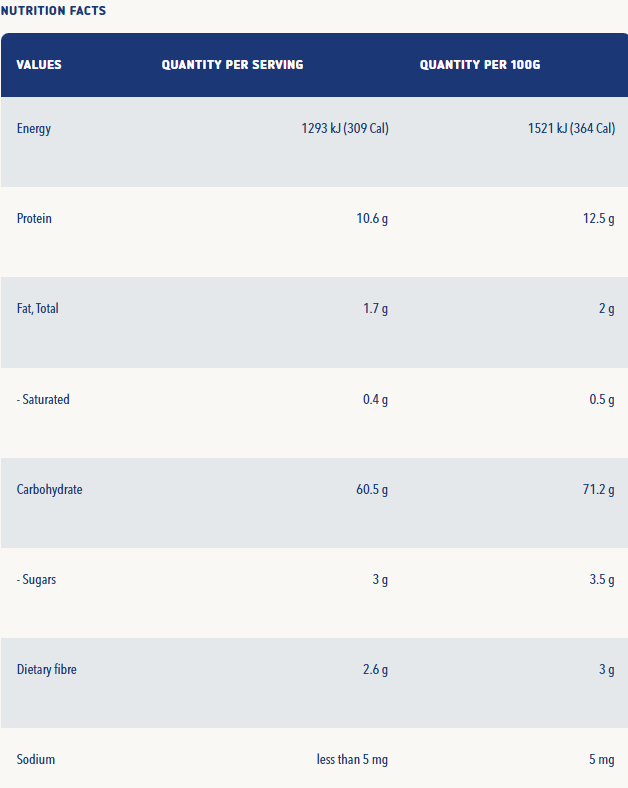This screenshot has height=788, width=628.
Task: Click the Nutrition Facts heading
Action: [x=53, y=11]
